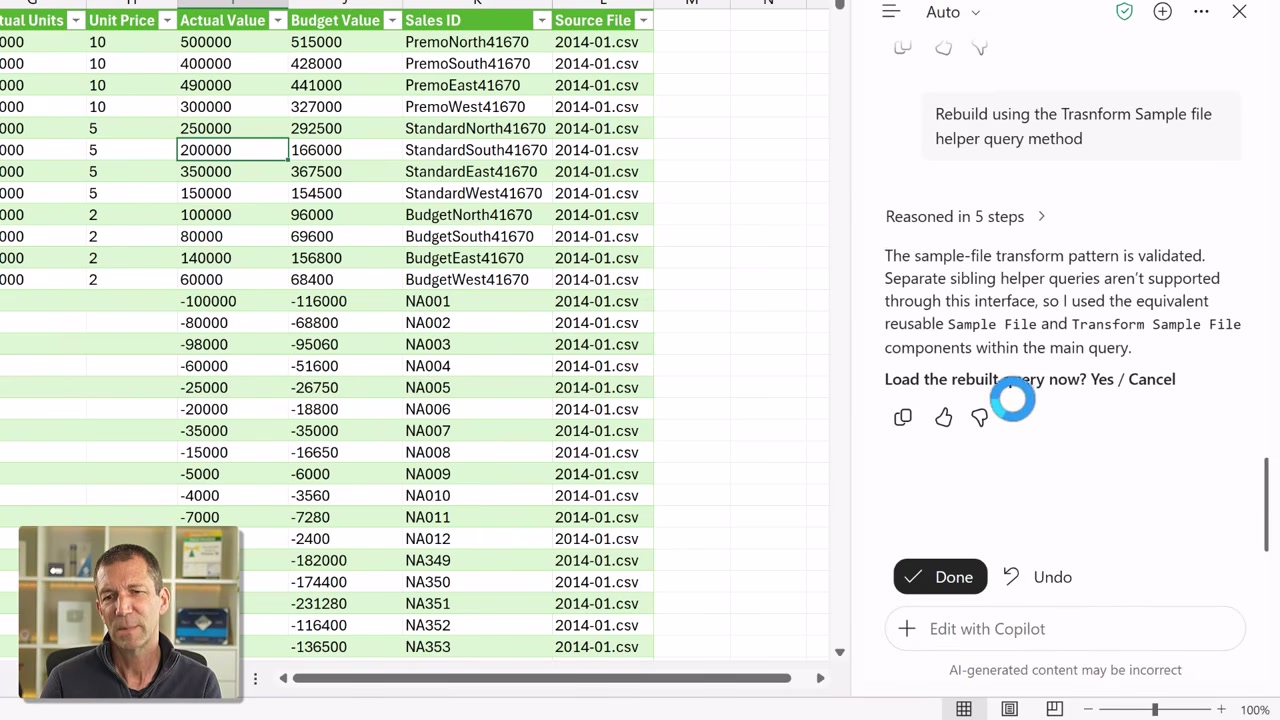The width and height of the screenshot is (1280, 720).
Task: Select the cell StandardWest41670
Action: (477, 193)
